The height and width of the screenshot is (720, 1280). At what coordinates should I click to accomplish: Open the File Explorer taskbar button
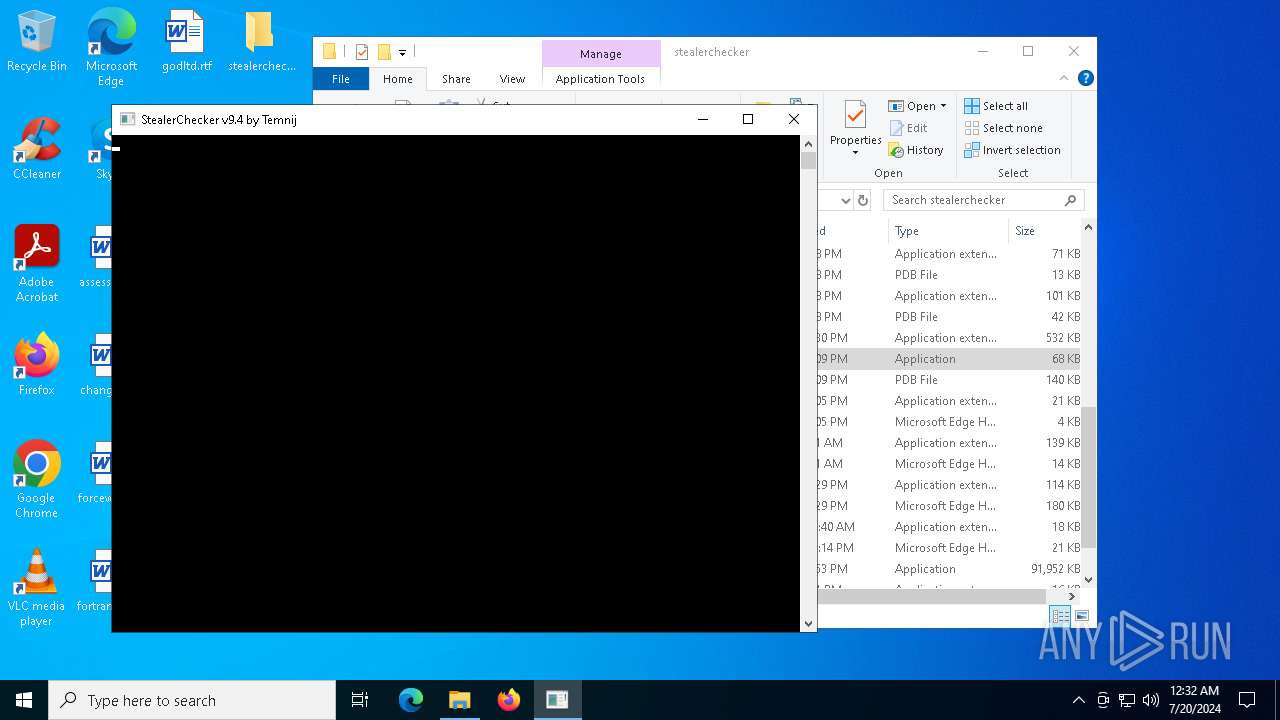[459, 700]
